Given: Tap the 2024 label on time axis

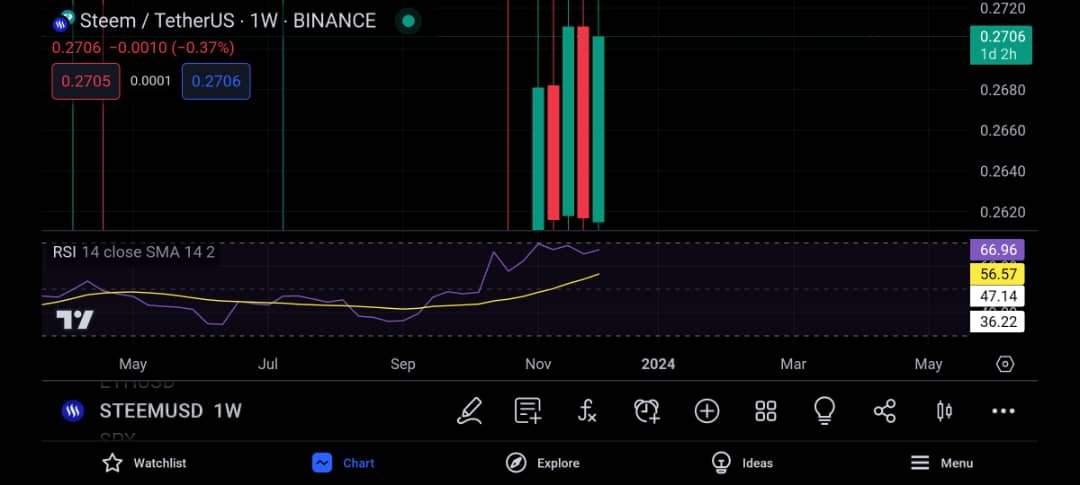Looking at the screenshot, I should click(x=658, y=364).
